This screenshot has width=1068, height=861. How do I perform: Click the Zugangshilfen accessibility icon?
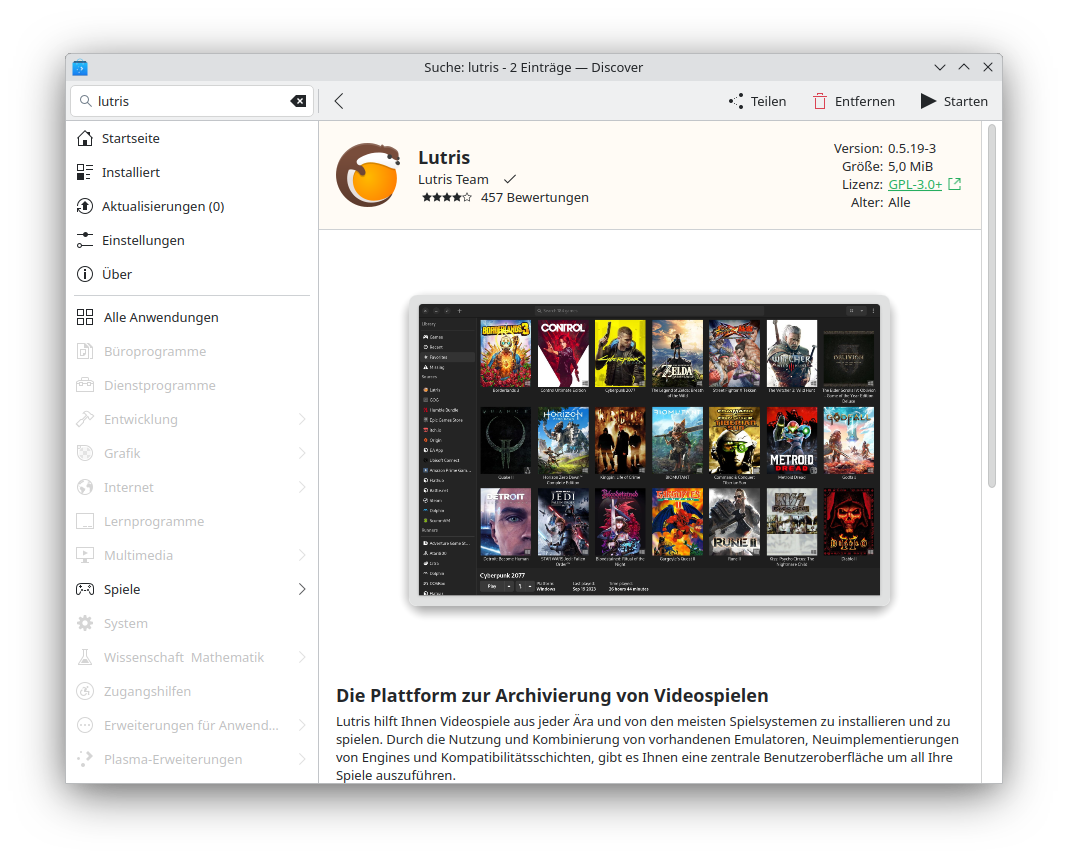pos(85,691)
